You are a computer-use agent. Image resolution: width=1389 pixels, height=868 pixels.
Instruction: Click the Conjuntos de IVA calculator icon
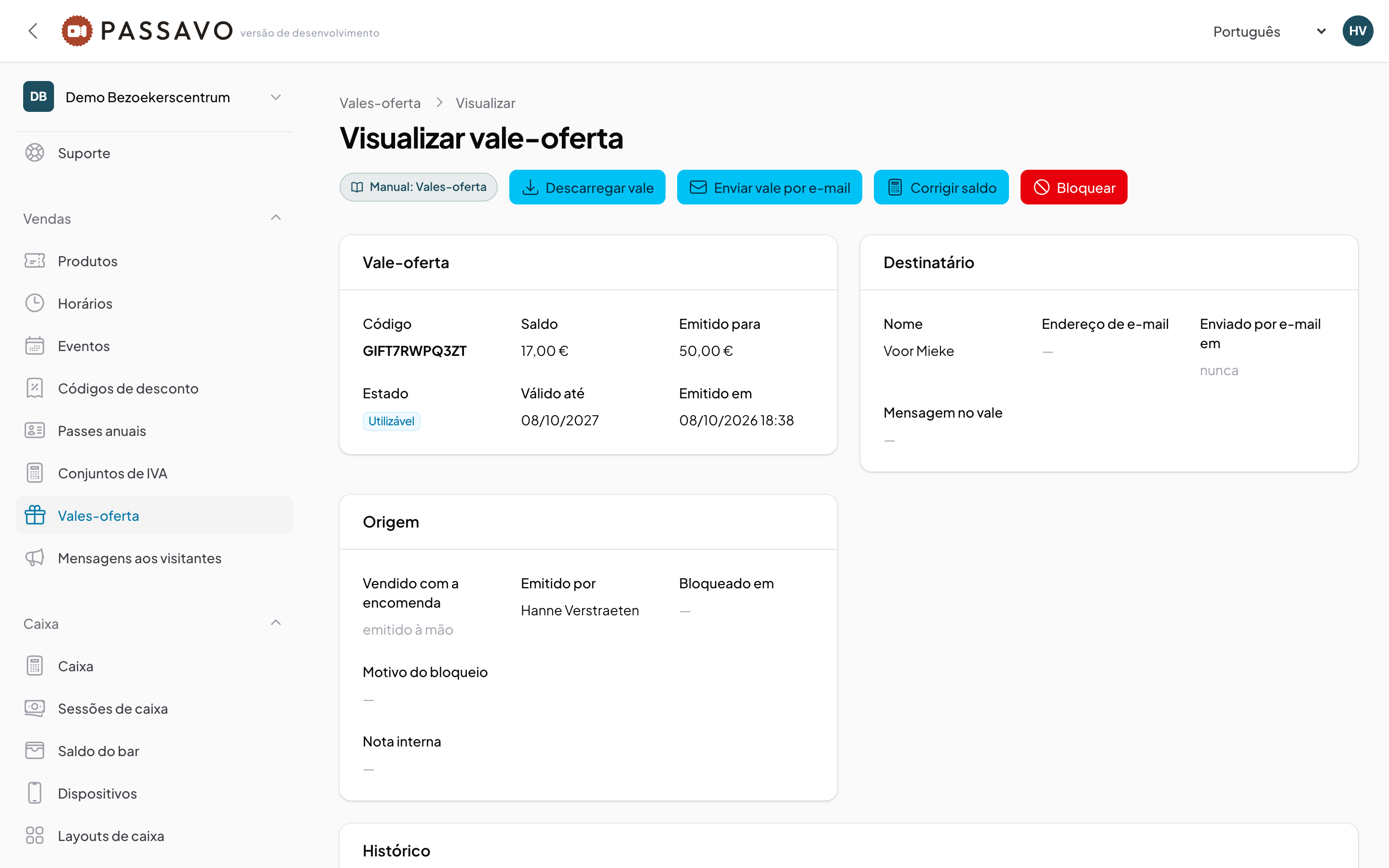pos(34,473)
